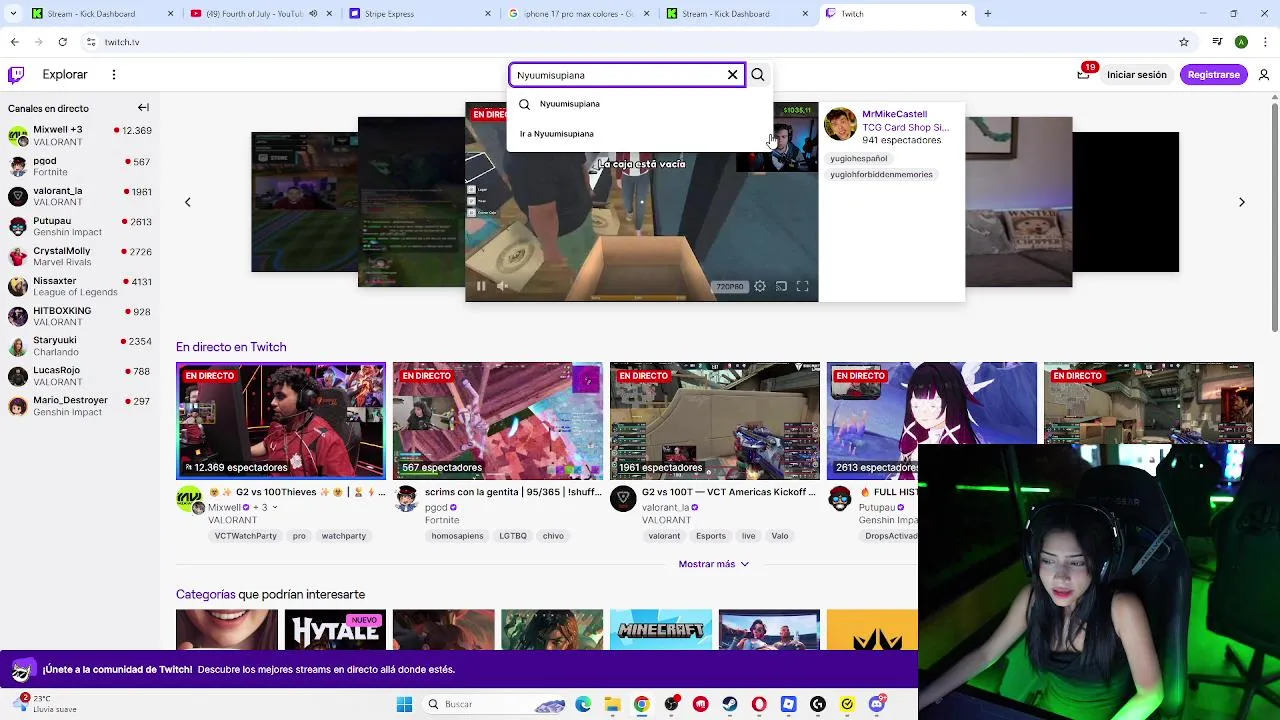Open pgod streamer avatar under stream
Viewport: 1280px width, 720px height.
(x=406, y=499)
